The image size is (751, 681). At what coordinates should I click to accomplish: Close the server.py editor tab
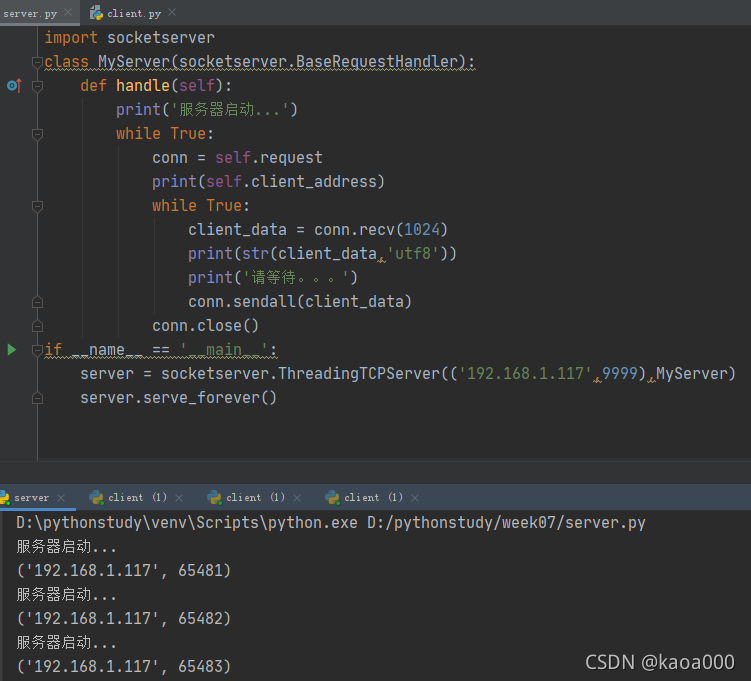click(x=68, y=12)
